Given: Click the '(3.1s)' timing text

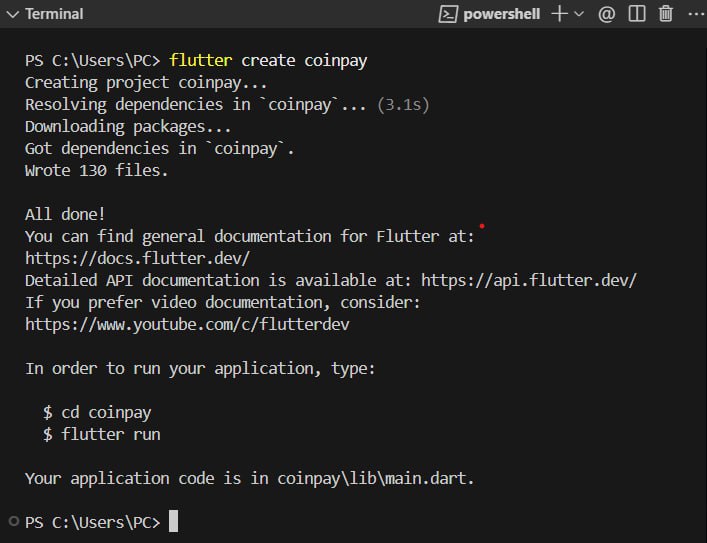Looking at the screenshot, I should [x=403, y=105].
